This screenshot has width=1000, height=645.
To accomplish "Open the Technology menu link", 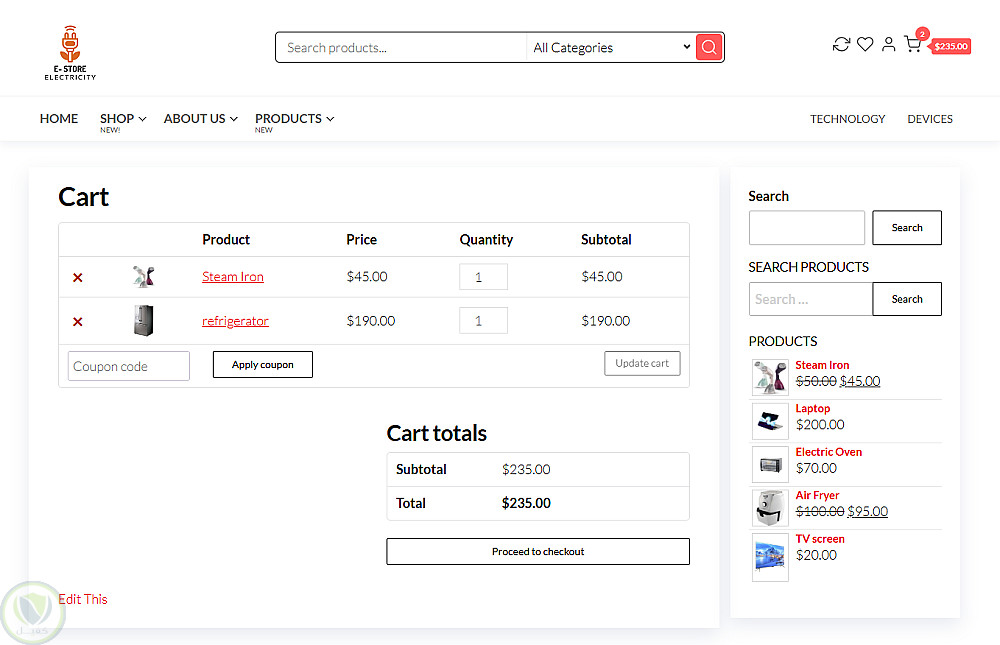I will coord(847,119).
